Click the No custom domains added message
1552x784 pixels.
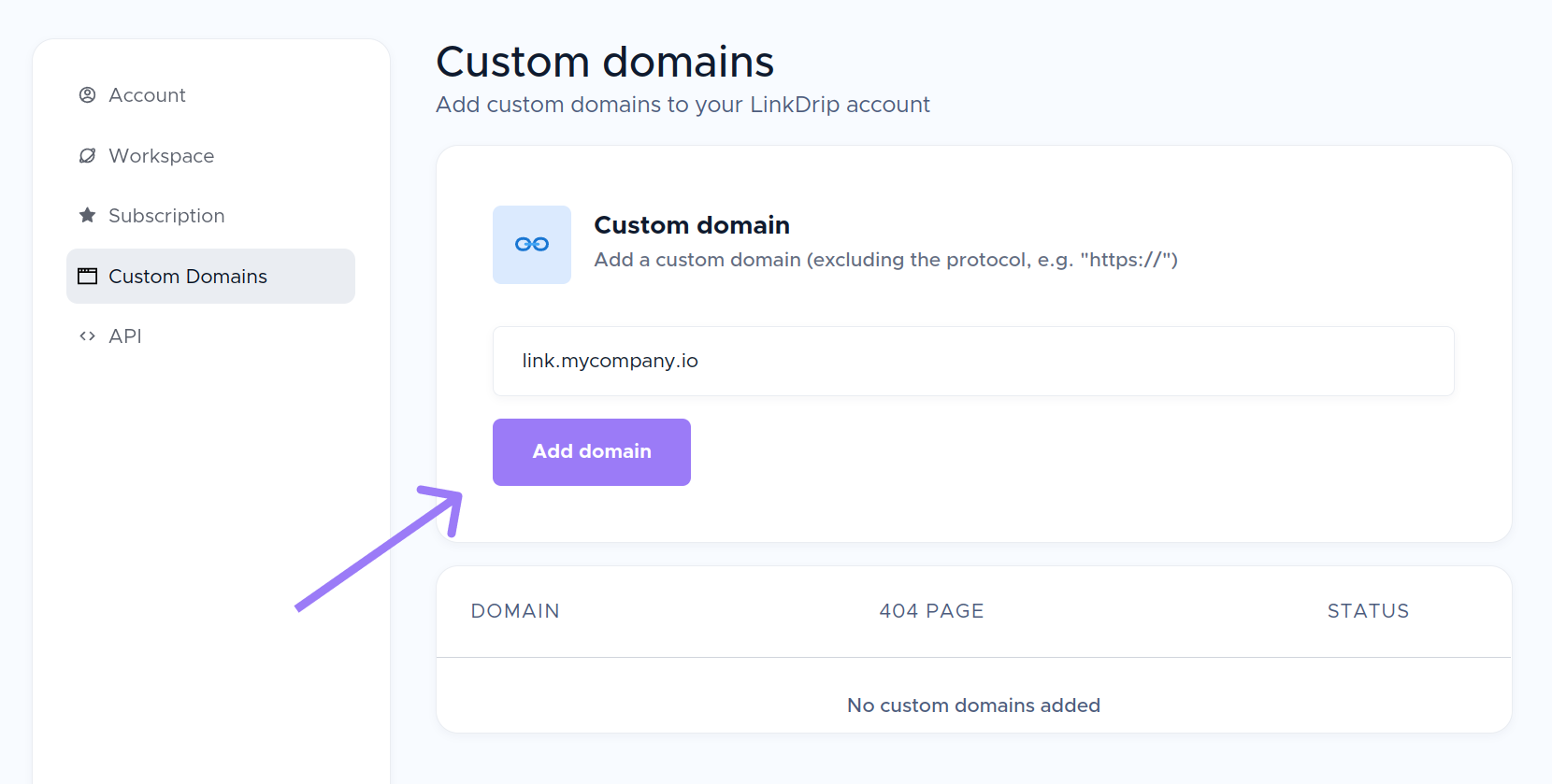click(x=973, y=705)
